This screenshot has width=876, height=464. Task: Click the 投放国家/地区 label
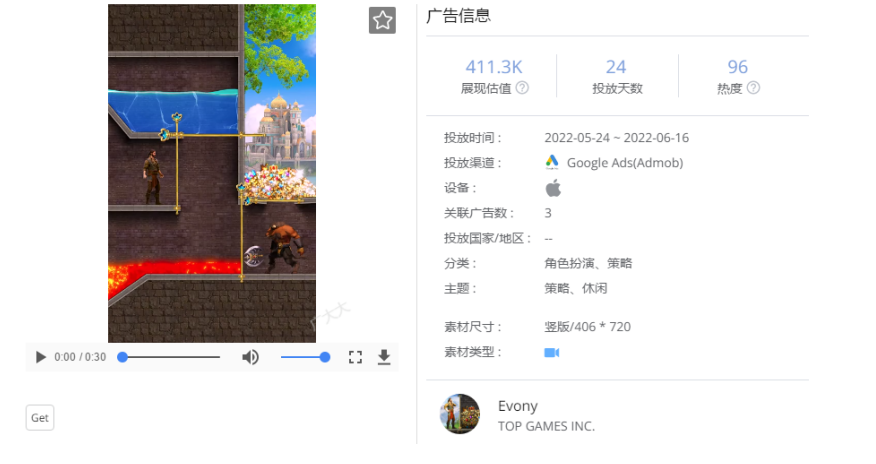point(487,238)
